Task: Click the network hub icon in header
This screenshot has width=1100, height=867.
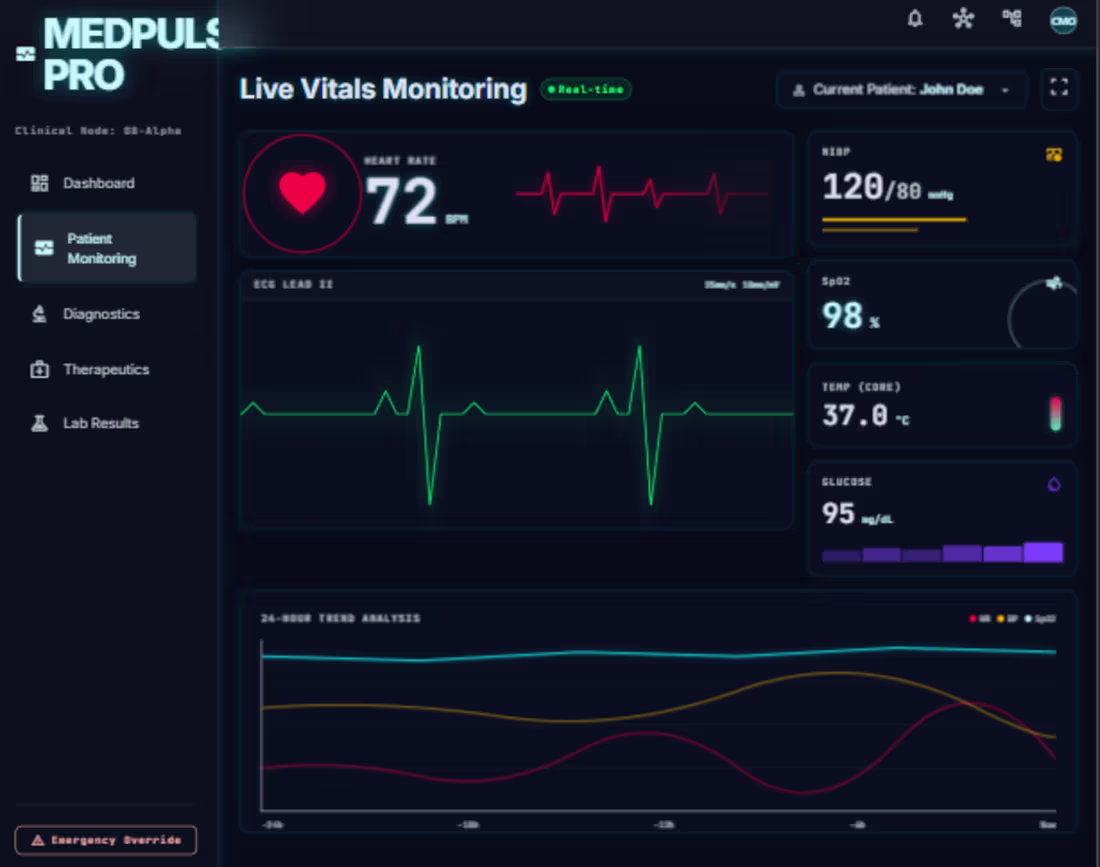Action: click(x=963, y=18)
